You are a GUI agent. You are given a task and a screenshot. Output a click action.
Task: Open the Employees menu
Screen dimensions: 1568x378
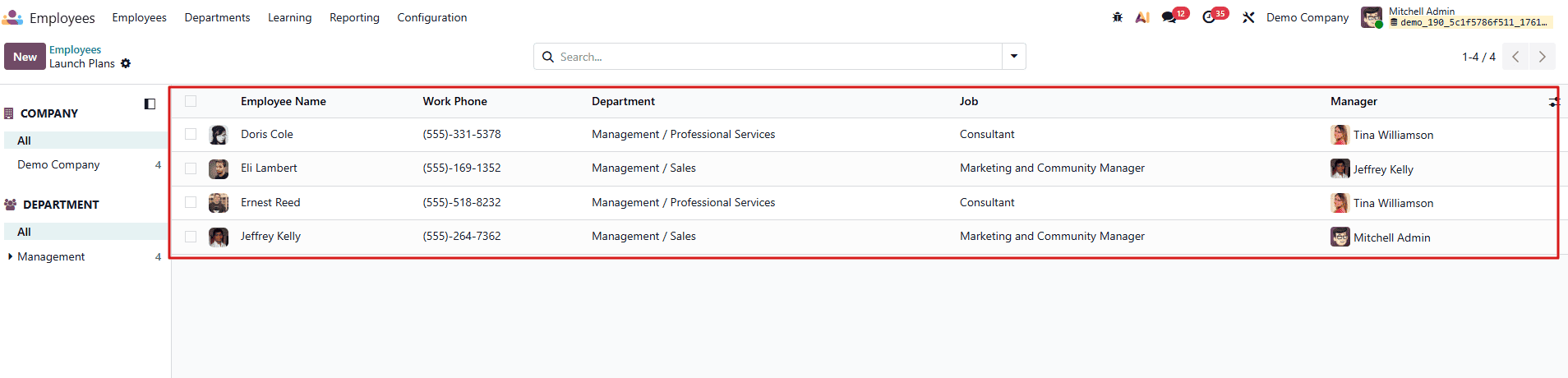pos(139,17)
